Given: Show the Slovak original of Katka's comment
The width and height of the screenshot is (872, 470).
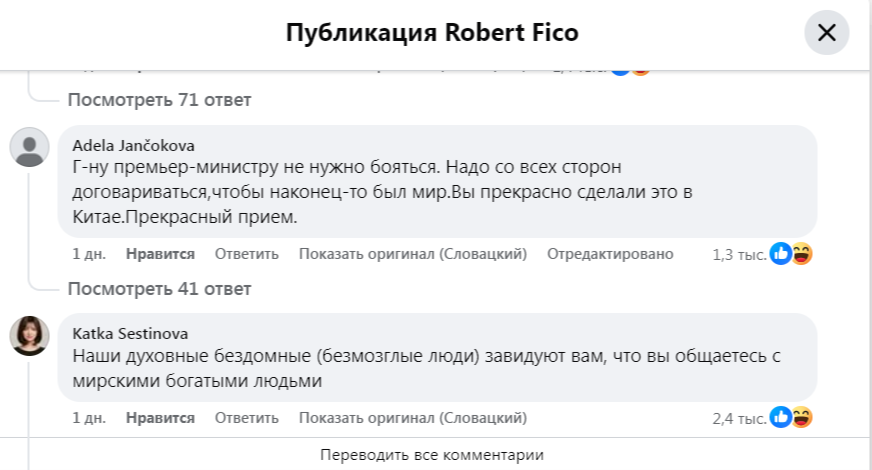Looking at the screenshot, I should tap(412, 417).
